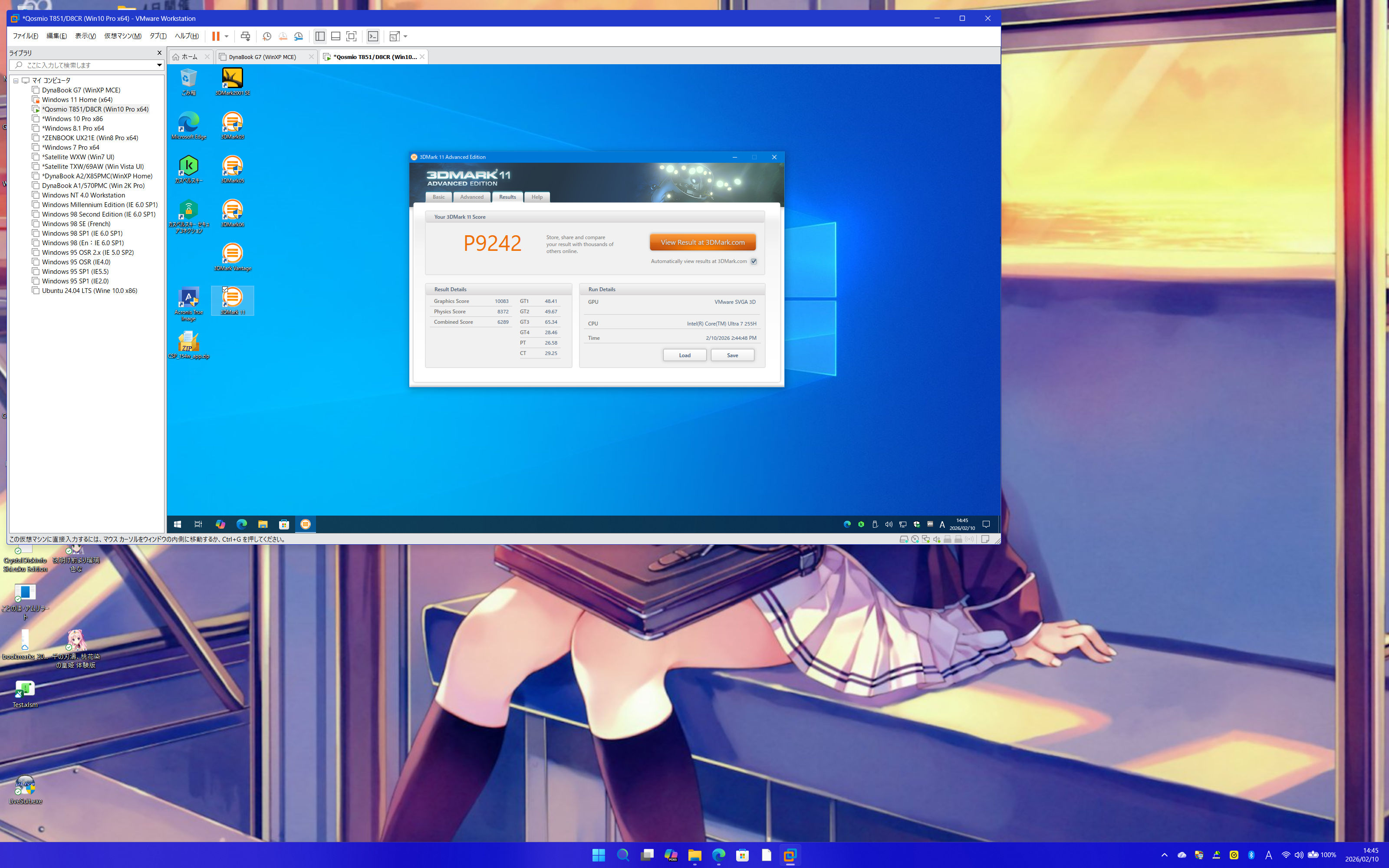The image size is (1389, 868).
Task: Click the Suspend (pause) VM toolbar icon
Action: pos(216,36)
